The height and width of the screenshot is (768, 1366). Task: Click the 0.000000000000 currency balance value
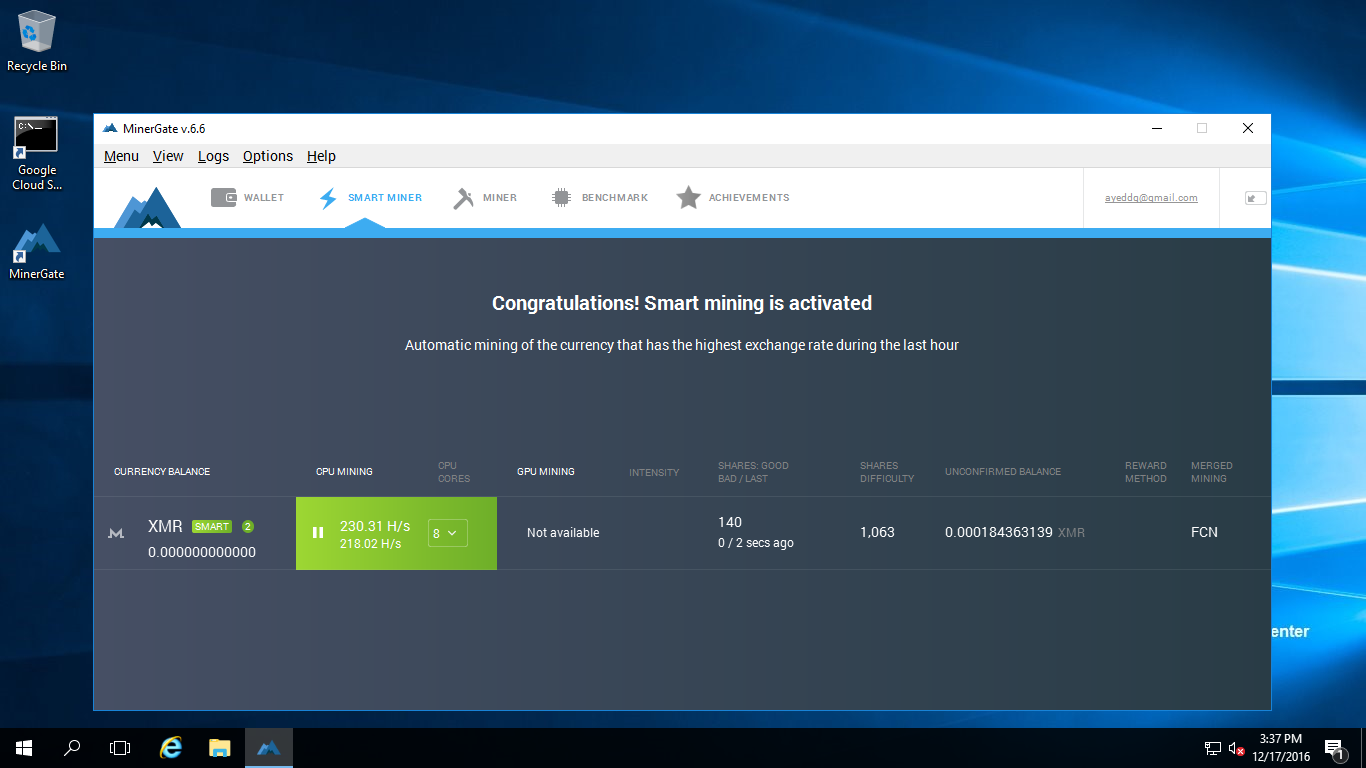pos(202,552)
